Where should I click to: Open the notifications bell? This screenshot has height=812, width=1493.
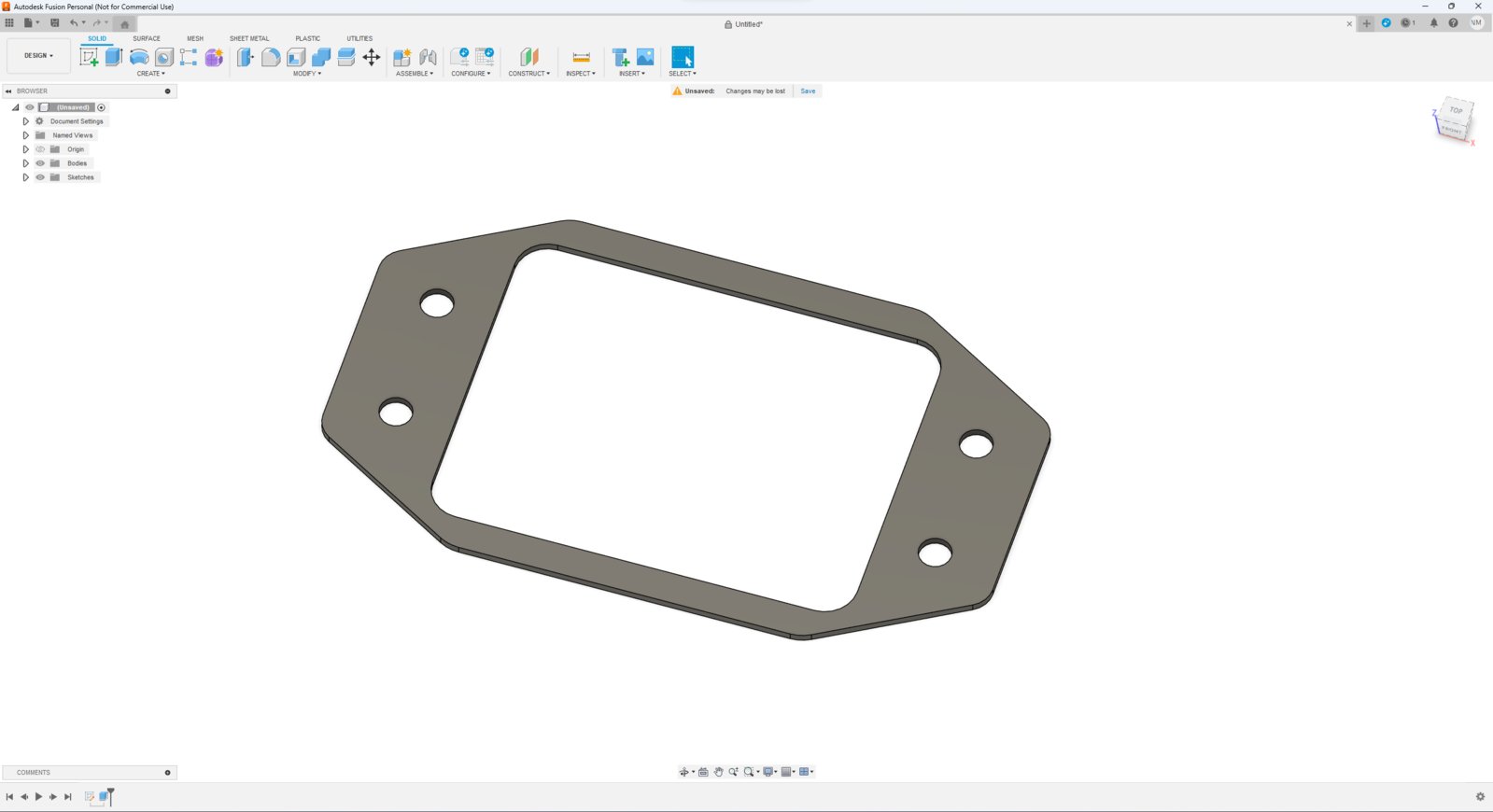[1434, 22]
